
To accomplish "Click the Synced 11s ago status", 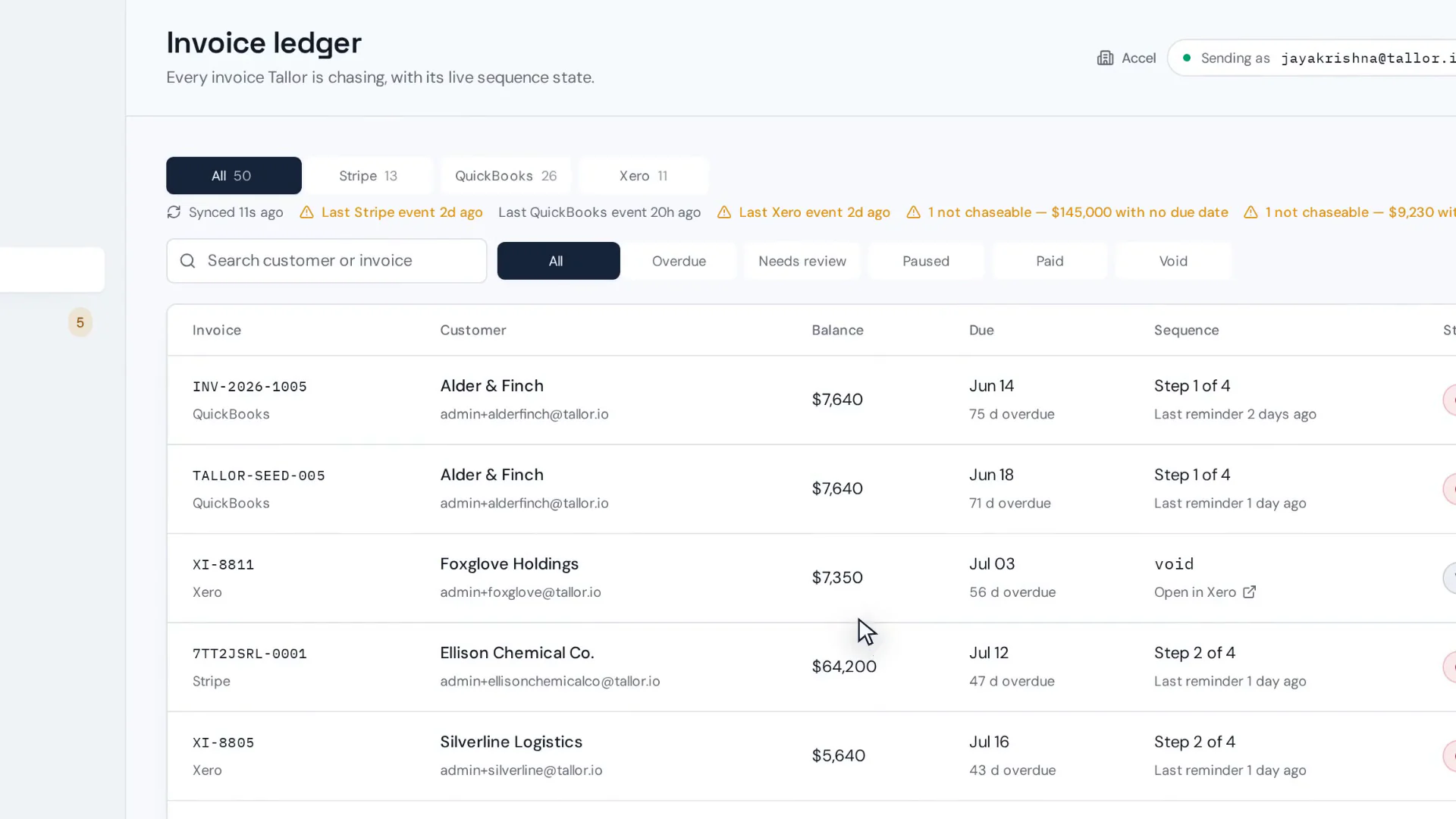I will tap(236, 212).
